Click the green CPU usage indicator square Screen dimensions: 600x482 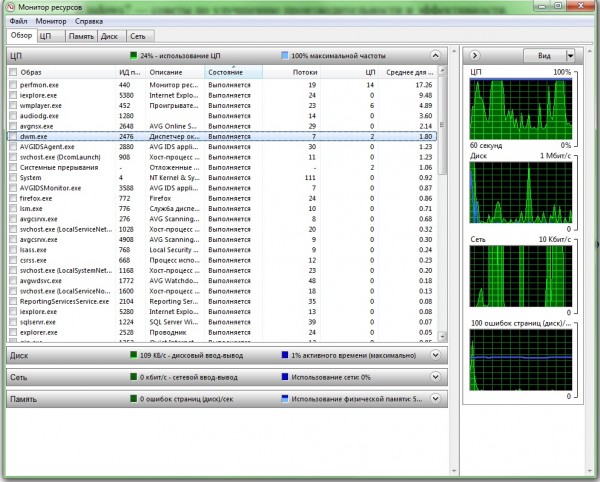pyautogui.click(x=133, y=56)
